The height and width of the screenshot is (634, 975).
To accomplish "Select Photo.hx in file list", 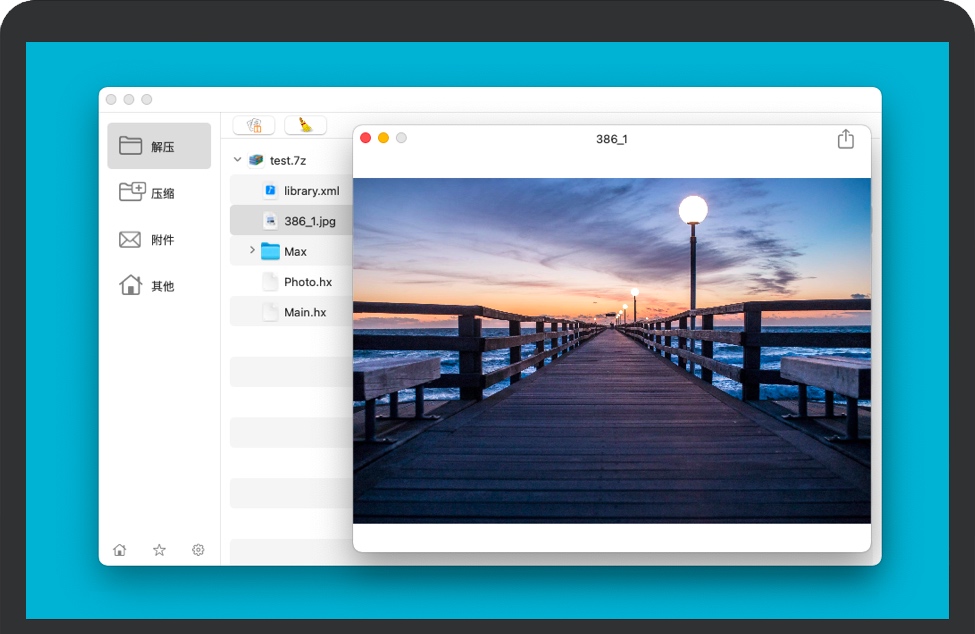I will 307,282.
